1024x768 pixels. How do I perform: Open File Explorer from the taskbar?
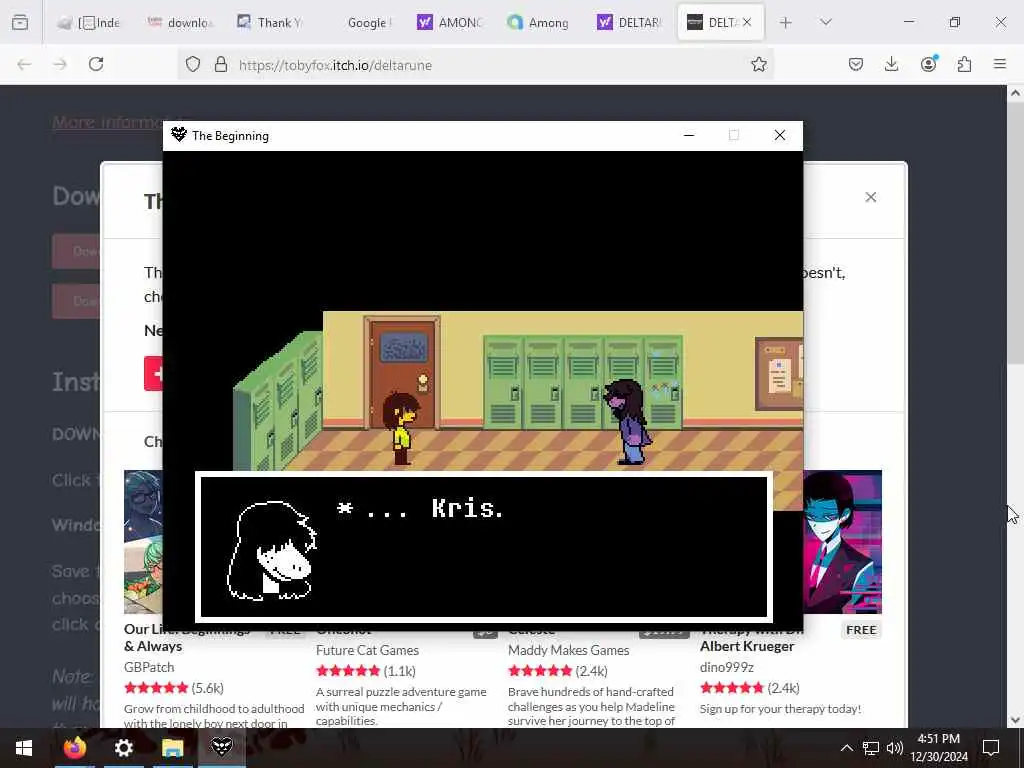pyautogui.click(x=172, y=748)
